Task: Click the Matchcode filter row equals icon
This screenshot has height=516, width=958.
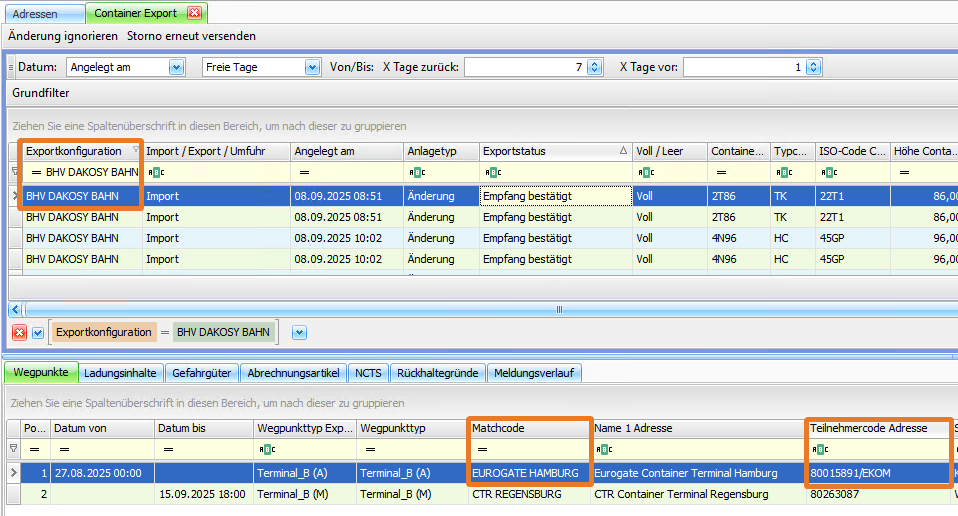Action: coord(481,450)
